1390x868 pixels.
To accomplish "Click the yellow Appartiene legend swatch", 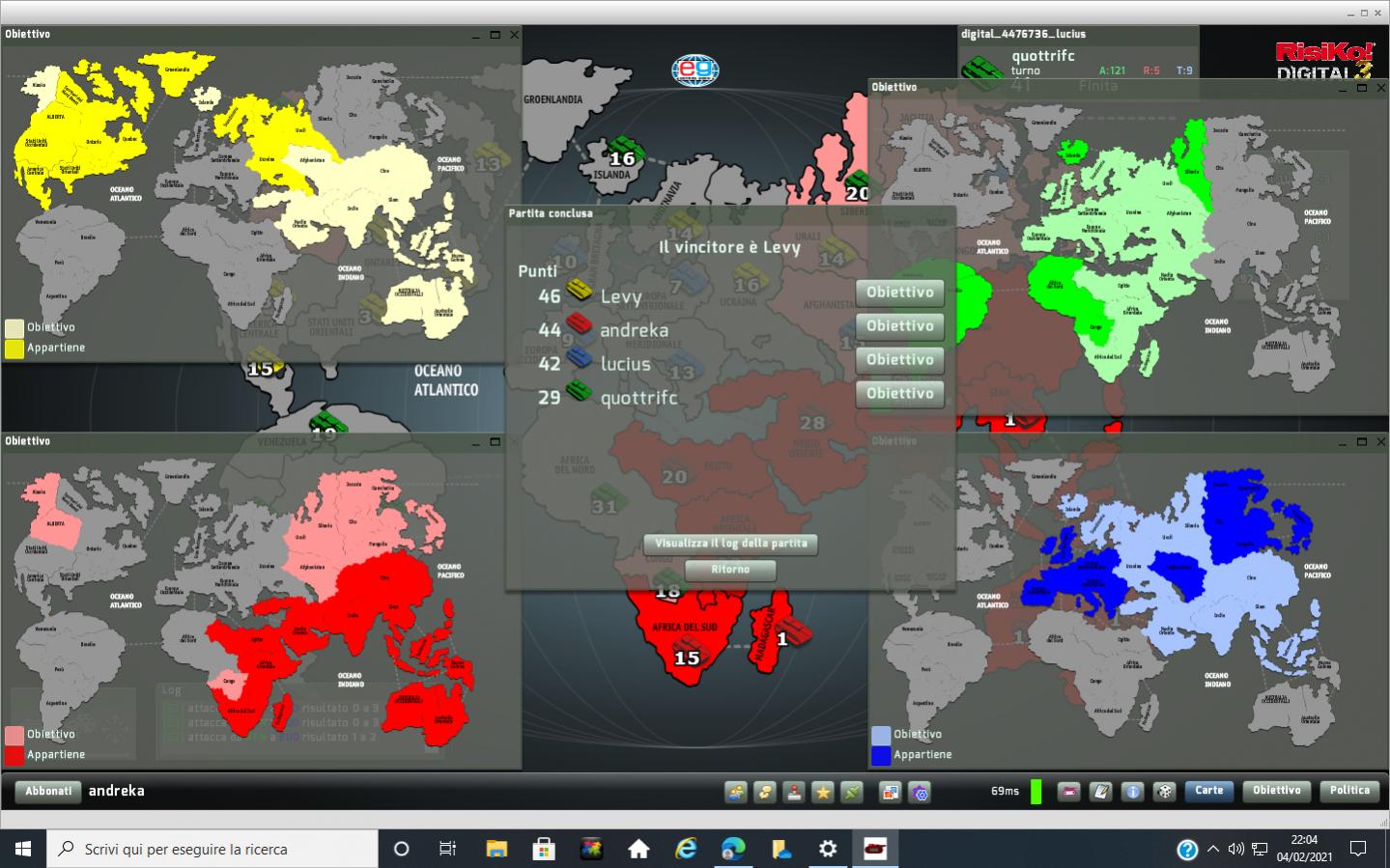I will pyautogui.click(x=14, y=349).
